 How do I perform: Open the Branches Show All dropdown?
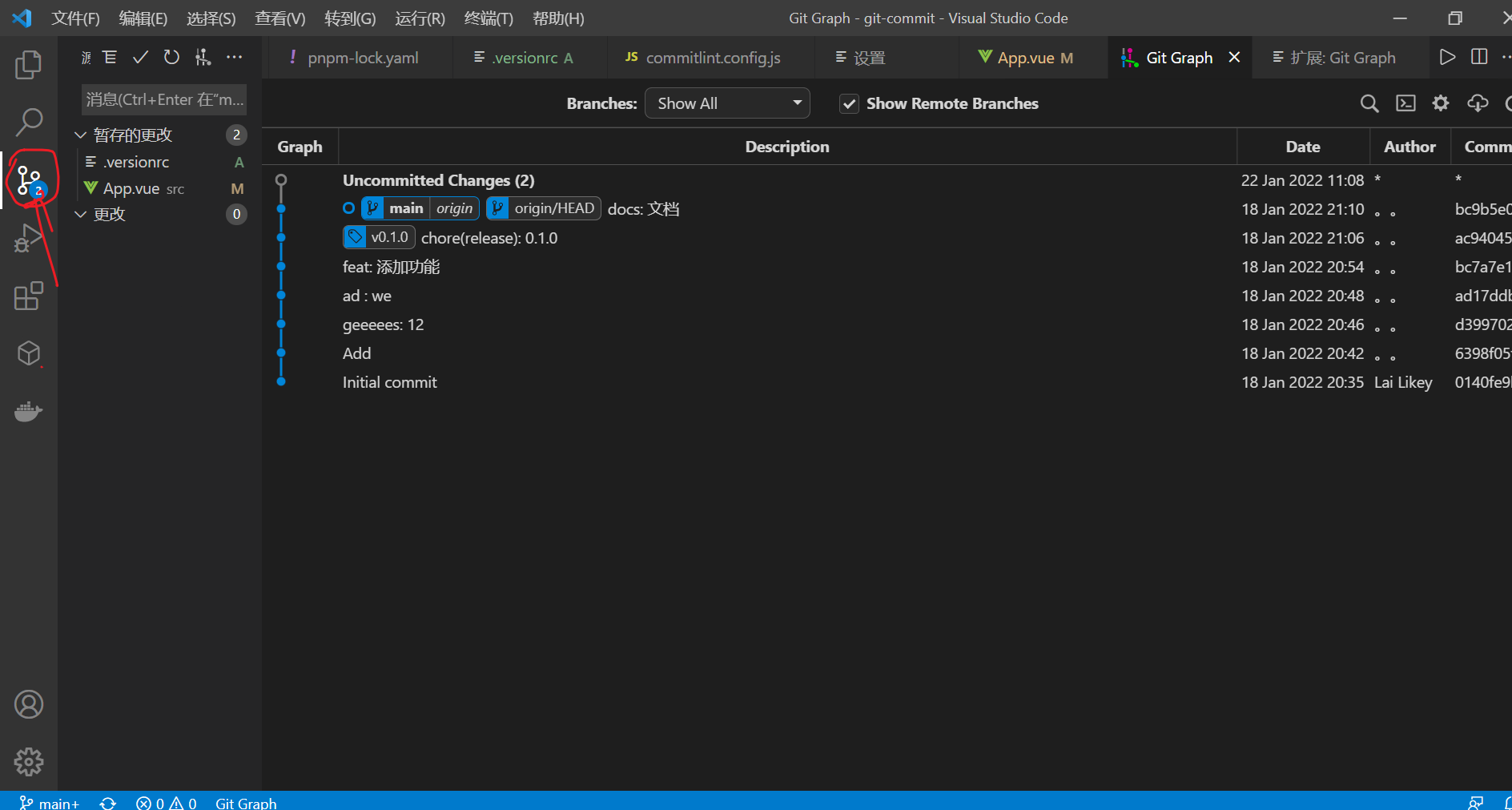(x=727, y=103)
